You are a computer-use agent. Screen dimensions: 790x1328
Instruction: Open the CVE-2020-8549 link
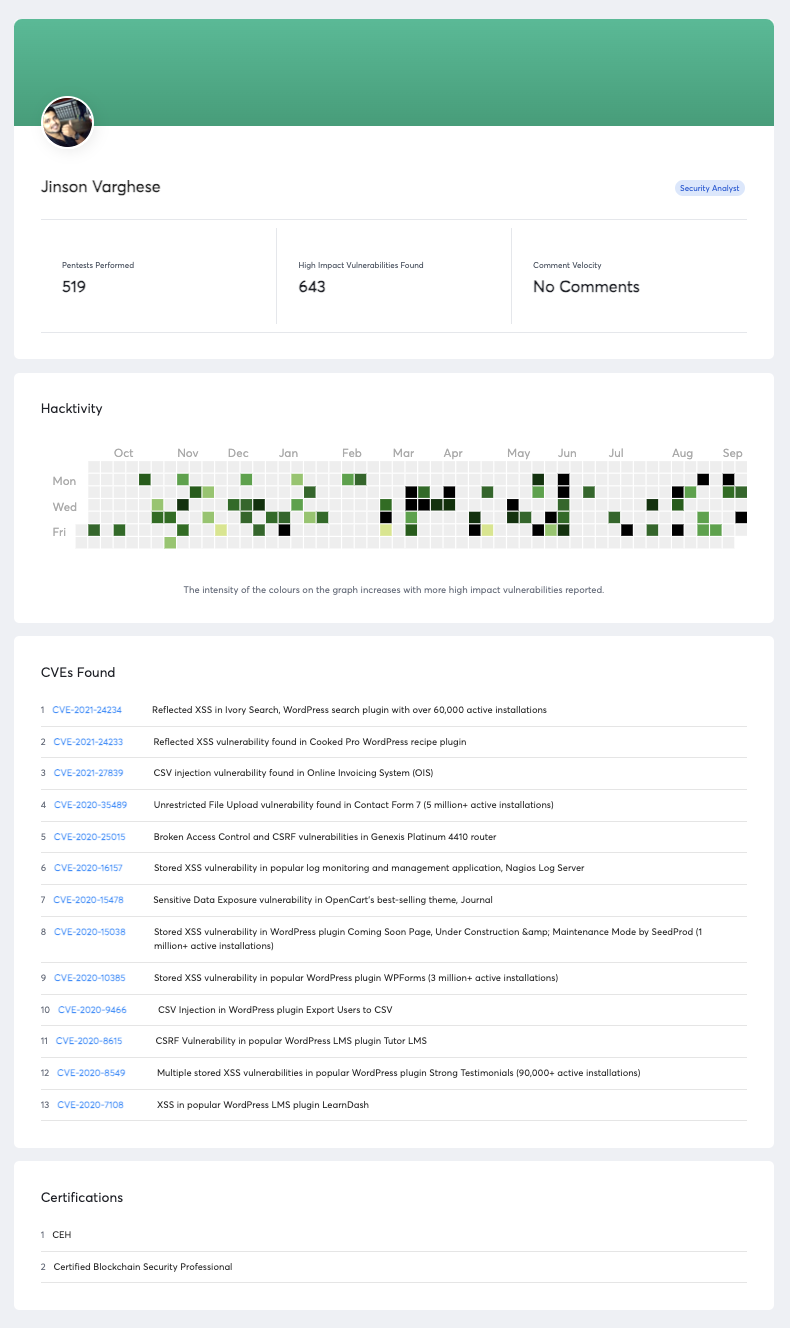tap(91, 1073)
